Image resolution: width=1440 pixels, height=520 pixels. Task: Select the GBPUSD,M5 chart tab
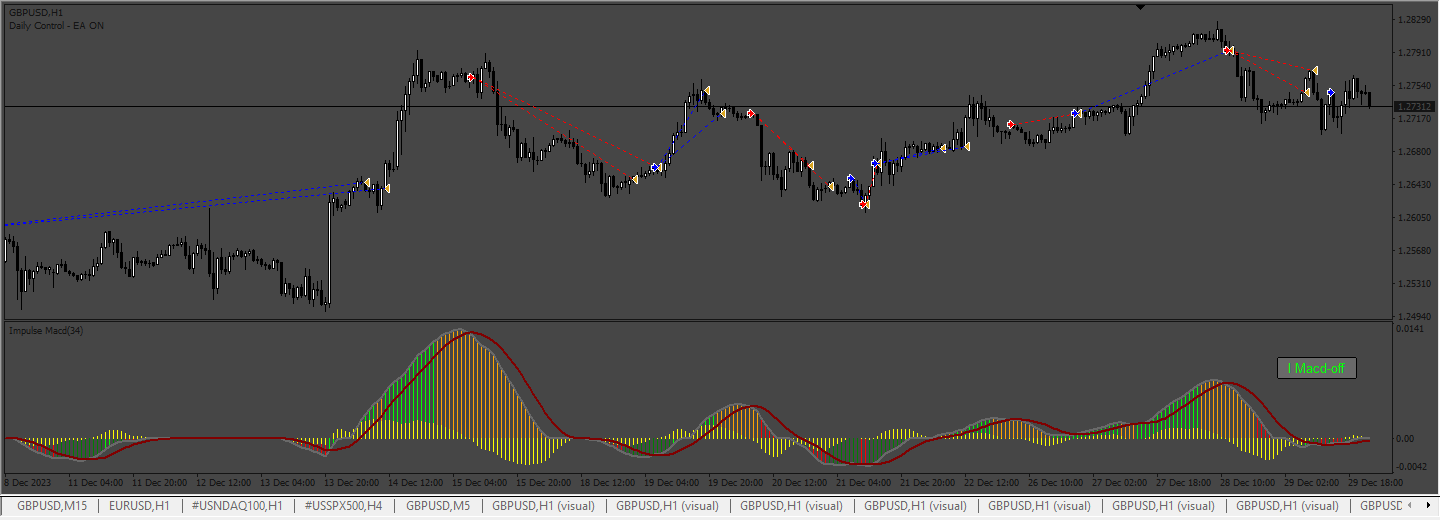pos(437,506)
